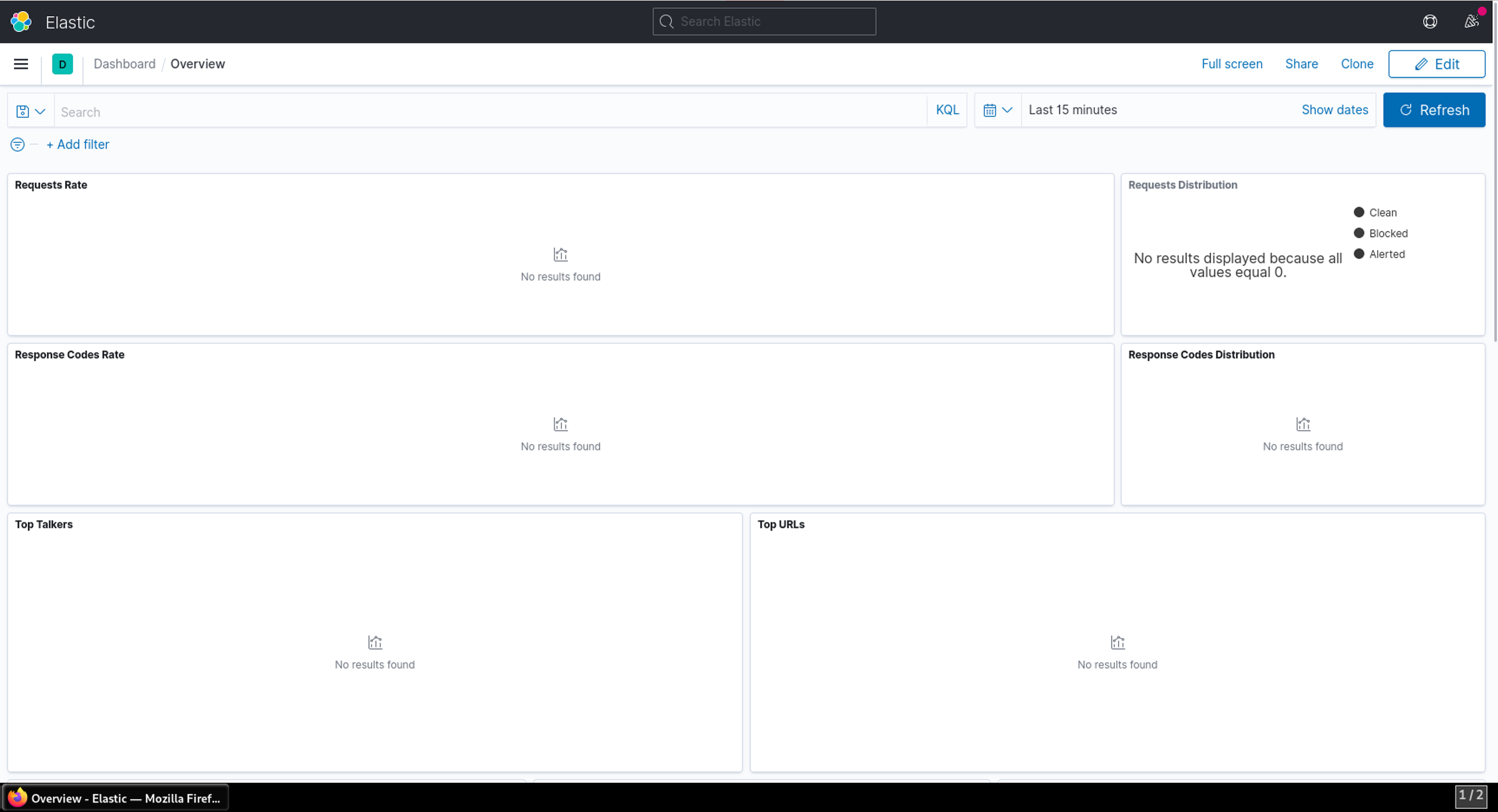This screenshot has height=812, width=1498.
Task: Click the 1/2 workspace switcher
Action: 1470,796
